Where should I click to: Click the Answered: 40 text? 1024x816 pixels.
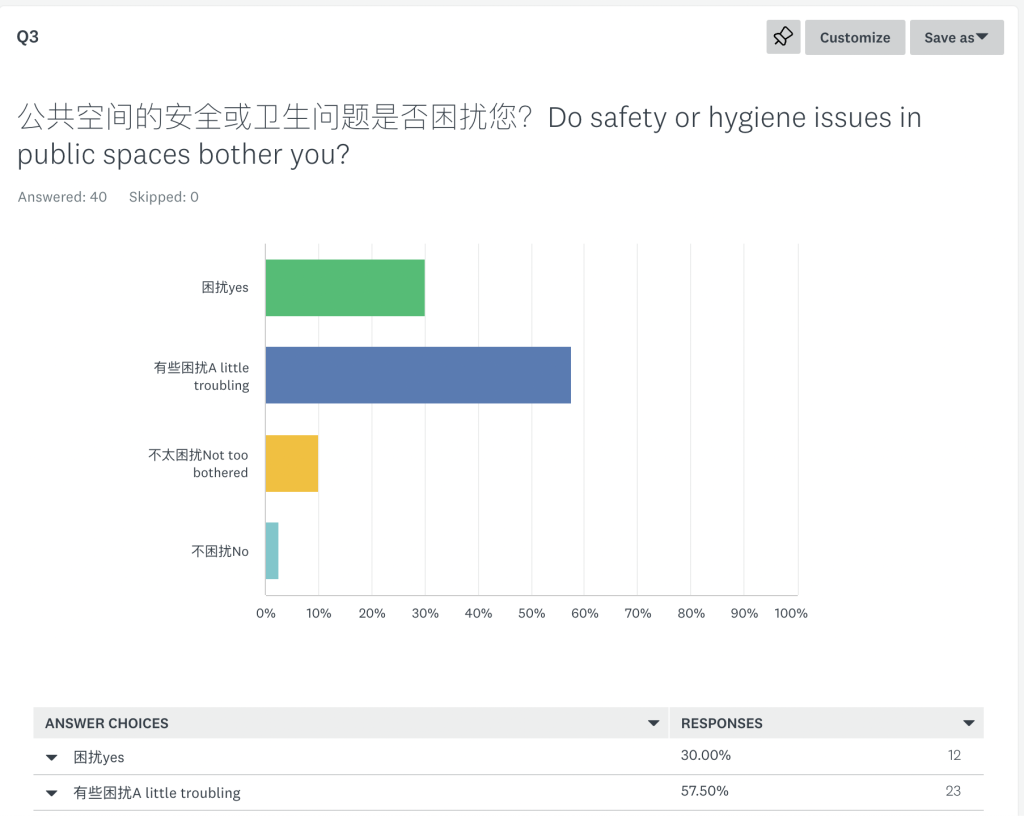62,197
